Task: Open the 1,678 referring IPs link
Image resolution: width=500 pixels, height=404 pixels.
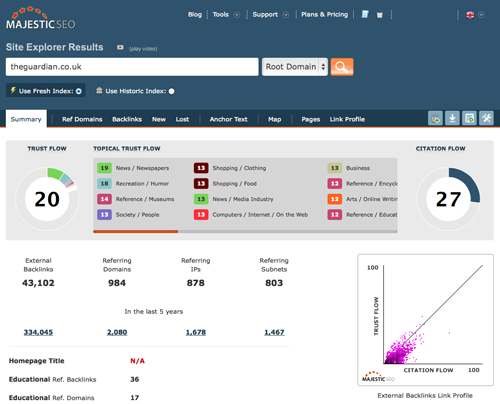Action: (x=196, y=332)
